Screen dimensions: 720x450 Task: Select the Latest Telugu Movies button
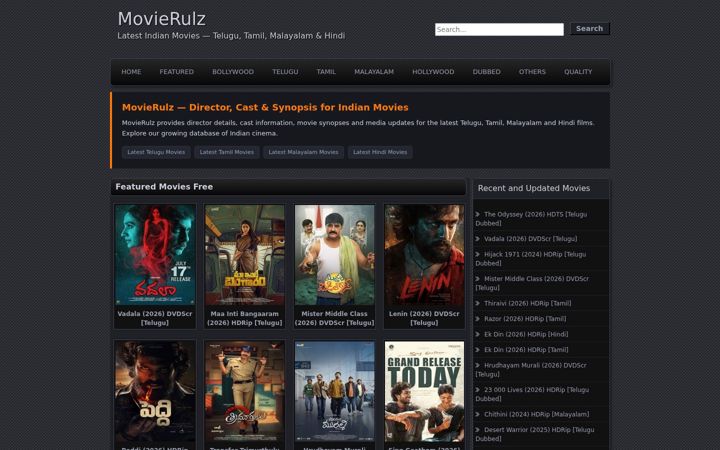[x=156, y=152]
